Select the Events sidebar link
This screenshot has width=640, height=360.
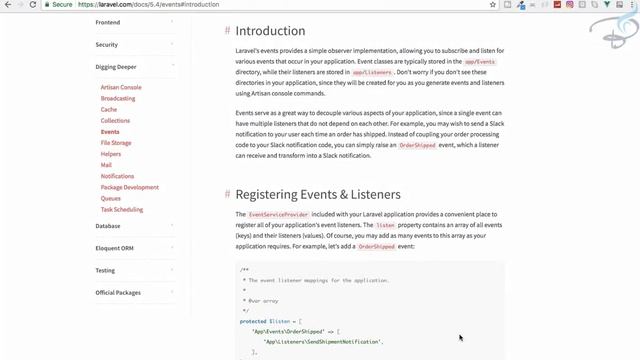point(110,131)
